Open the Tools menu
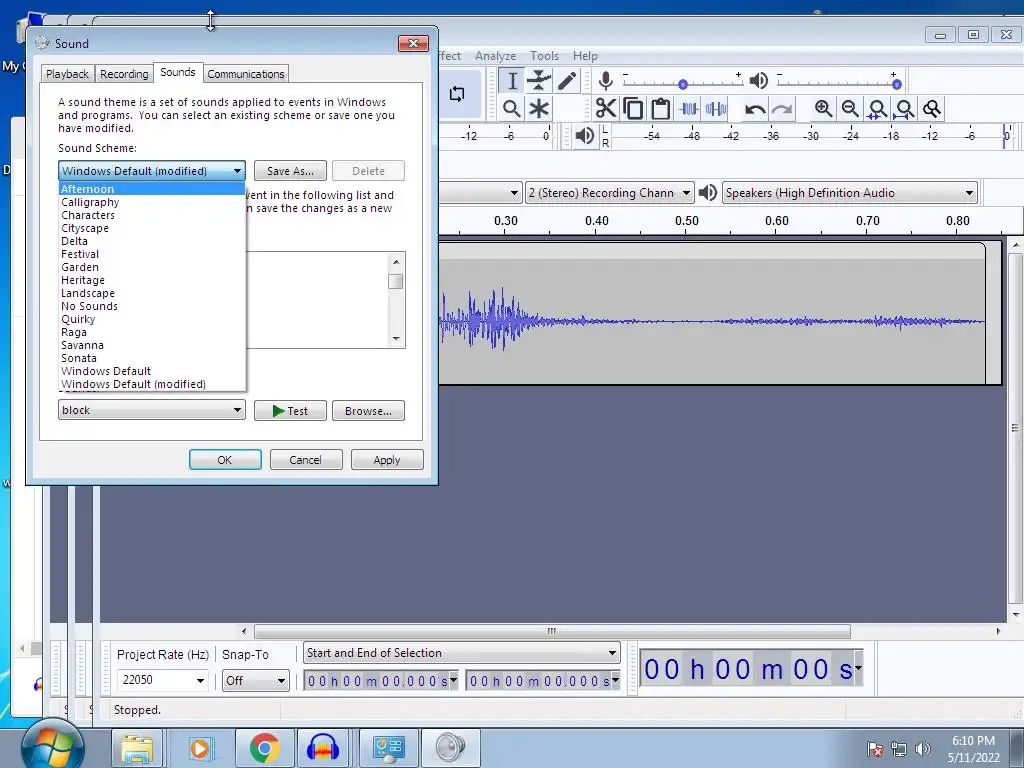1024x768 pixels. [544, 56]
